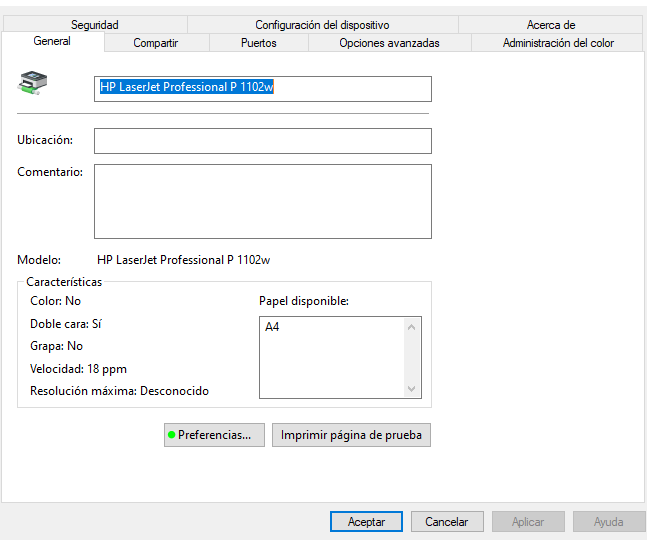The width and height of the screenshot is (647, 540).
Task: Click the 'Doble cara: Sí' text
Action: pyautogui.click(x=66, y=324)
